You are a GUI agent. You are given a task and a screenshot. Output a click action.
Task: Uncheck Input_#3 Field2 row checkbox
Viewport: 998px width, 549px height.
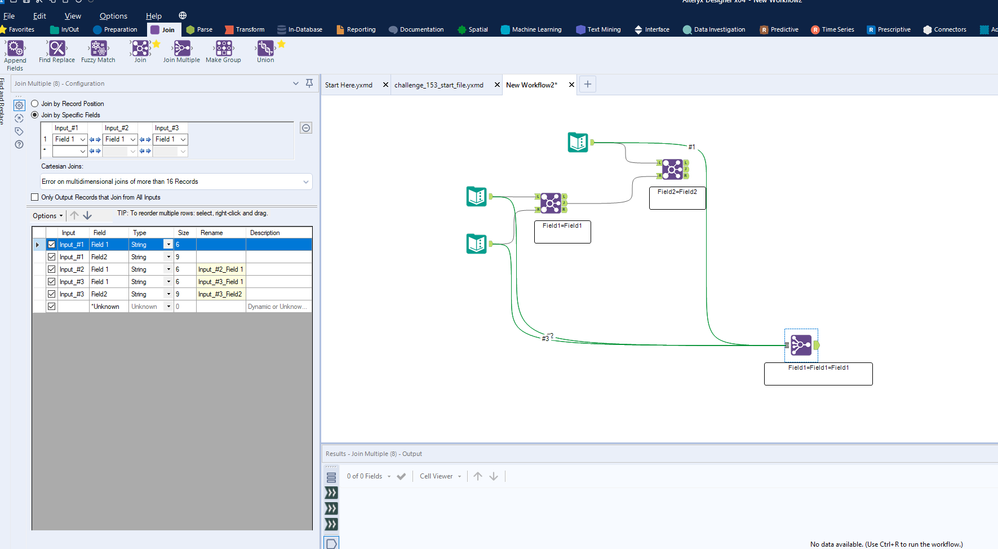click(x=52, y=294)
